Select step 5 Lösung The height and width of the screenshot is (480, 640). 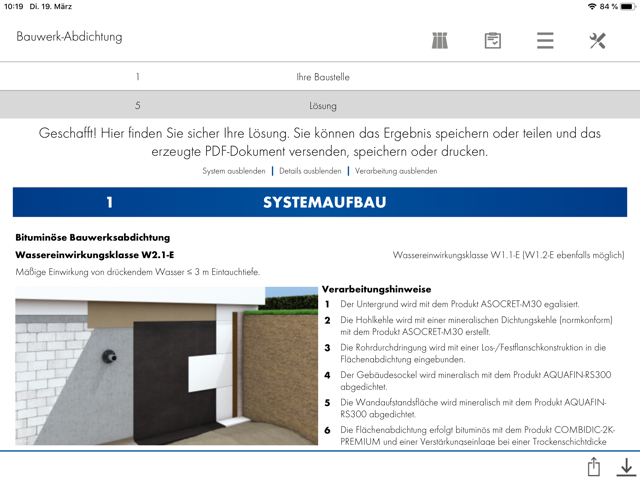(320, 105)
